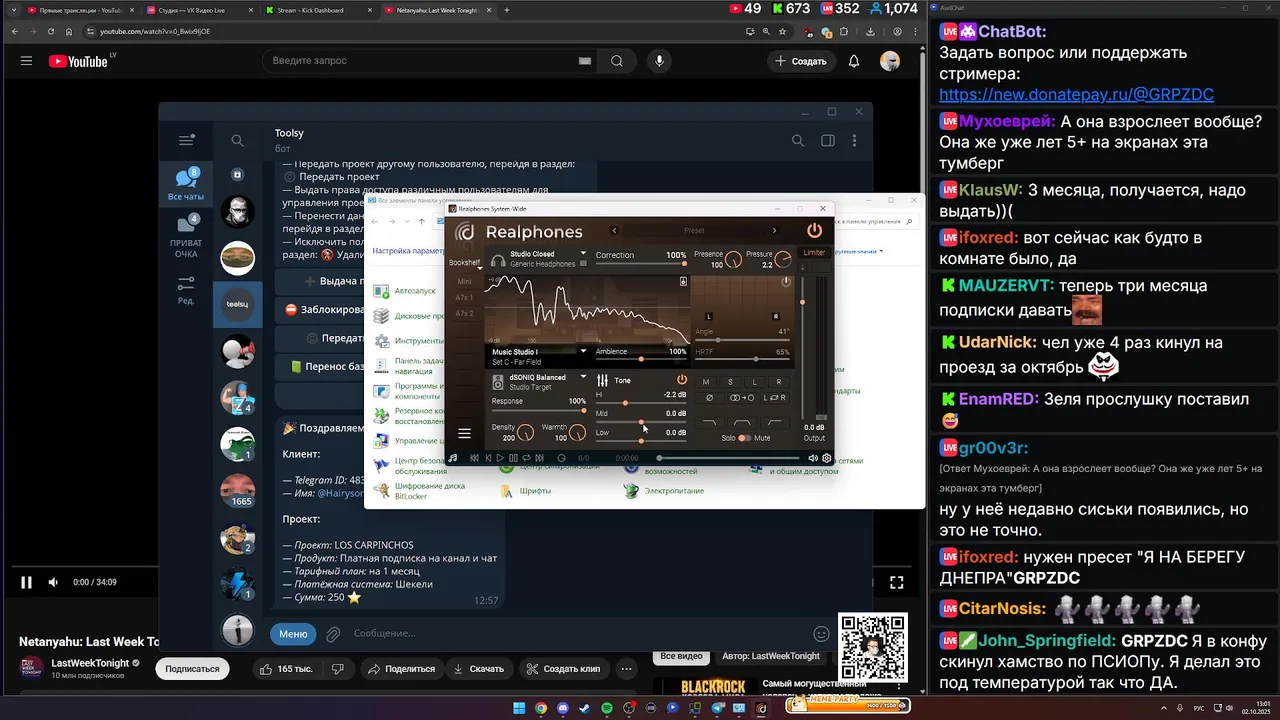Click the Realphones logo icon
This screenshot has height=720, width=1280.
tap(465, 231)
